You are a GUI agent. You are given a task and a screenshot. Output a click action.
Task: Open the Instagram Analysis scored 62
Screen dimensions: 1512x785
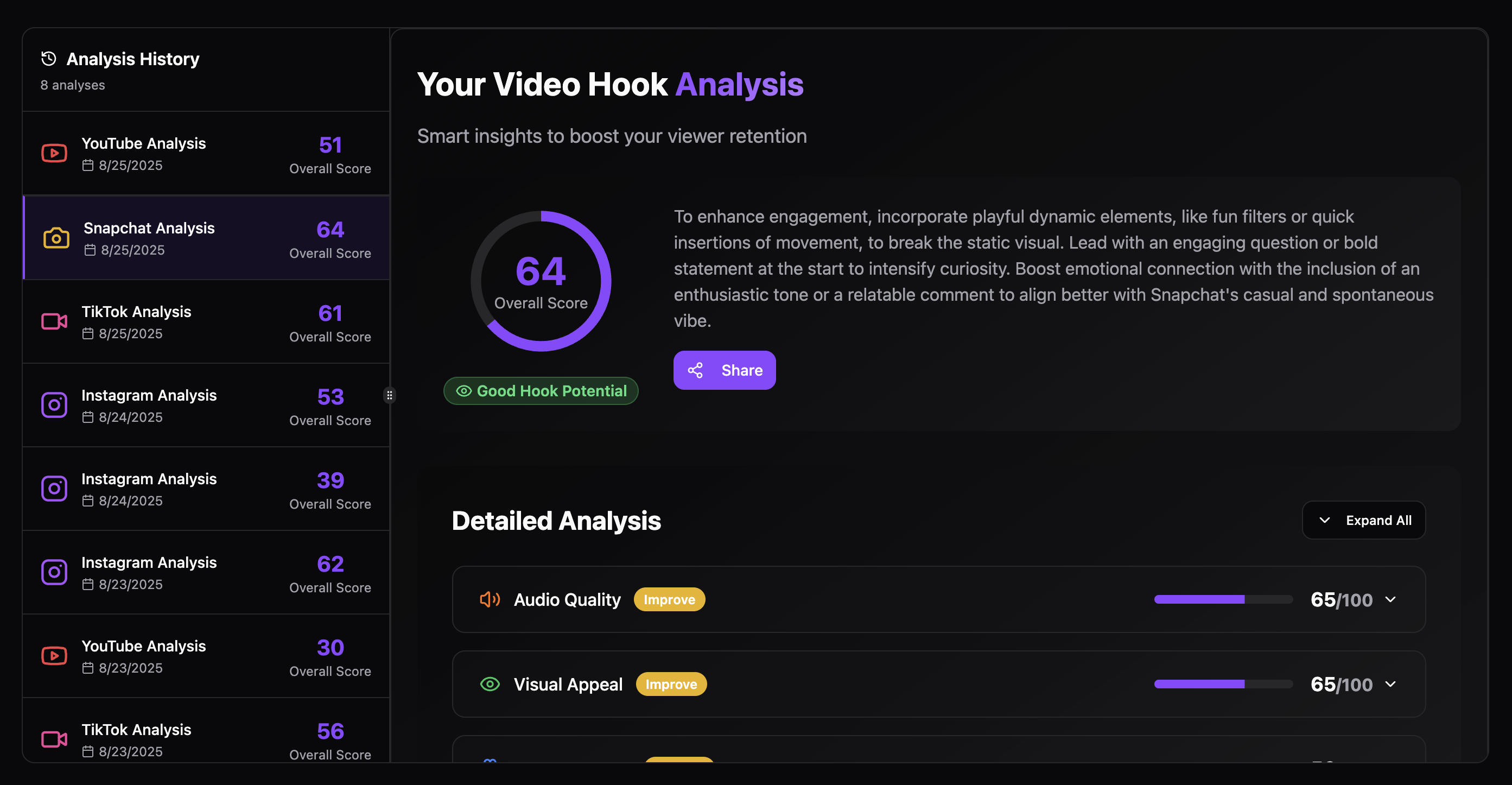206,572
